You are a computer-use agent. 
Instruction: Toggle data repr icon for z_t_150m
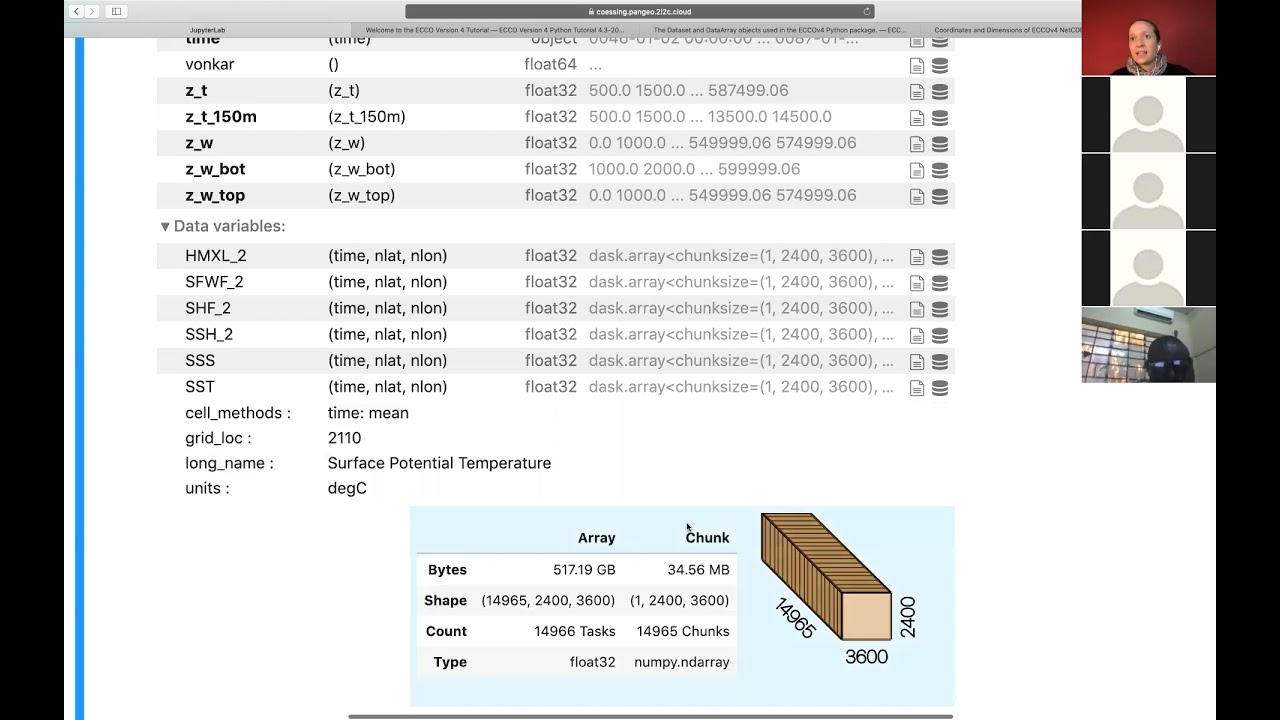tap(940, 117)
